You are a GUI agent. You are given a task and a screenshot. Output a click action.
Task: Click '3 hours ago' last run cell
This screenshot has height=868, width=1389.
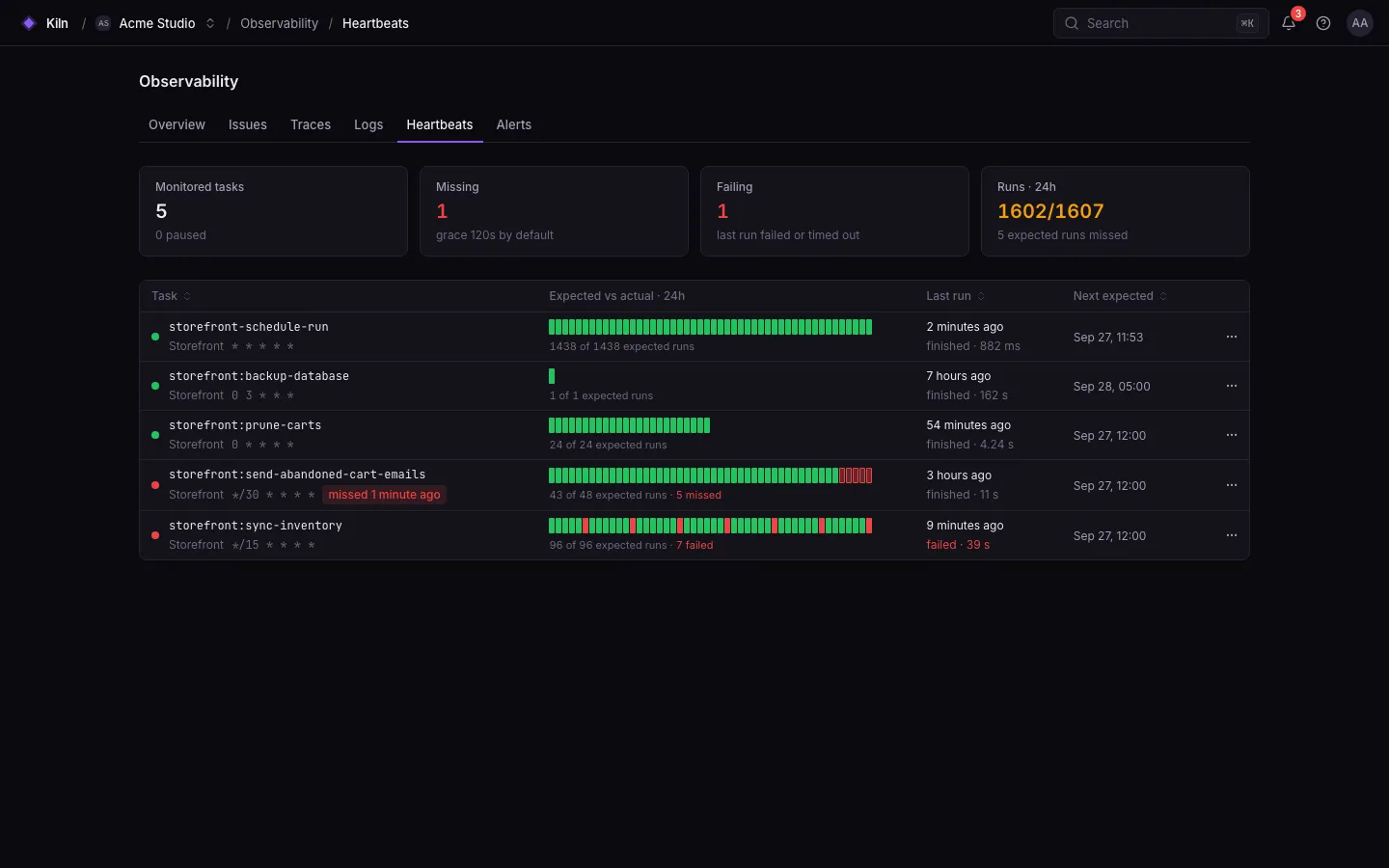959,475
